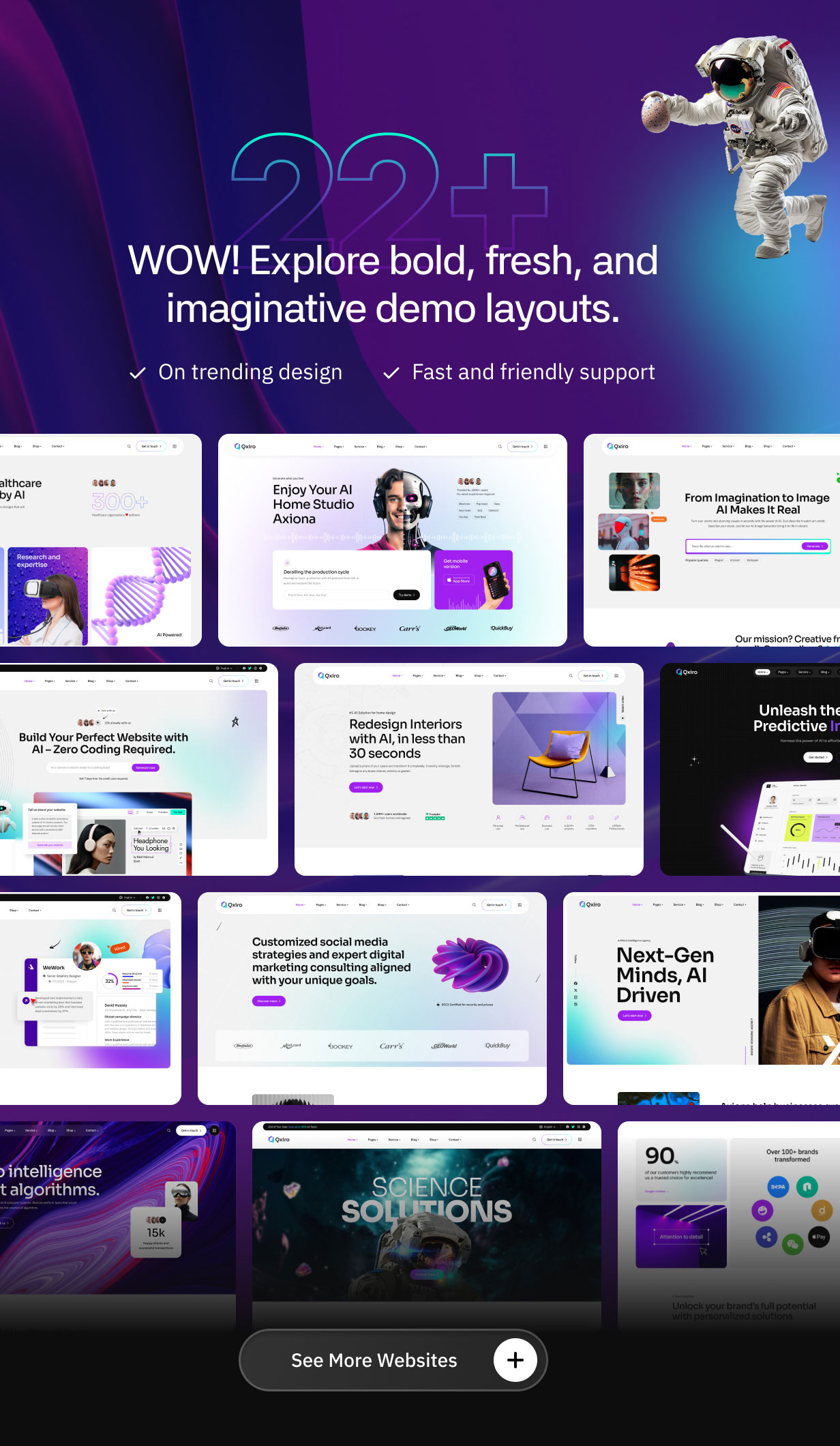Image resolution: width=840 pixels, height=1446 pixels.
Task: Click Get in touch in Home Studio Axiona demo
Action: coord(522,447)
